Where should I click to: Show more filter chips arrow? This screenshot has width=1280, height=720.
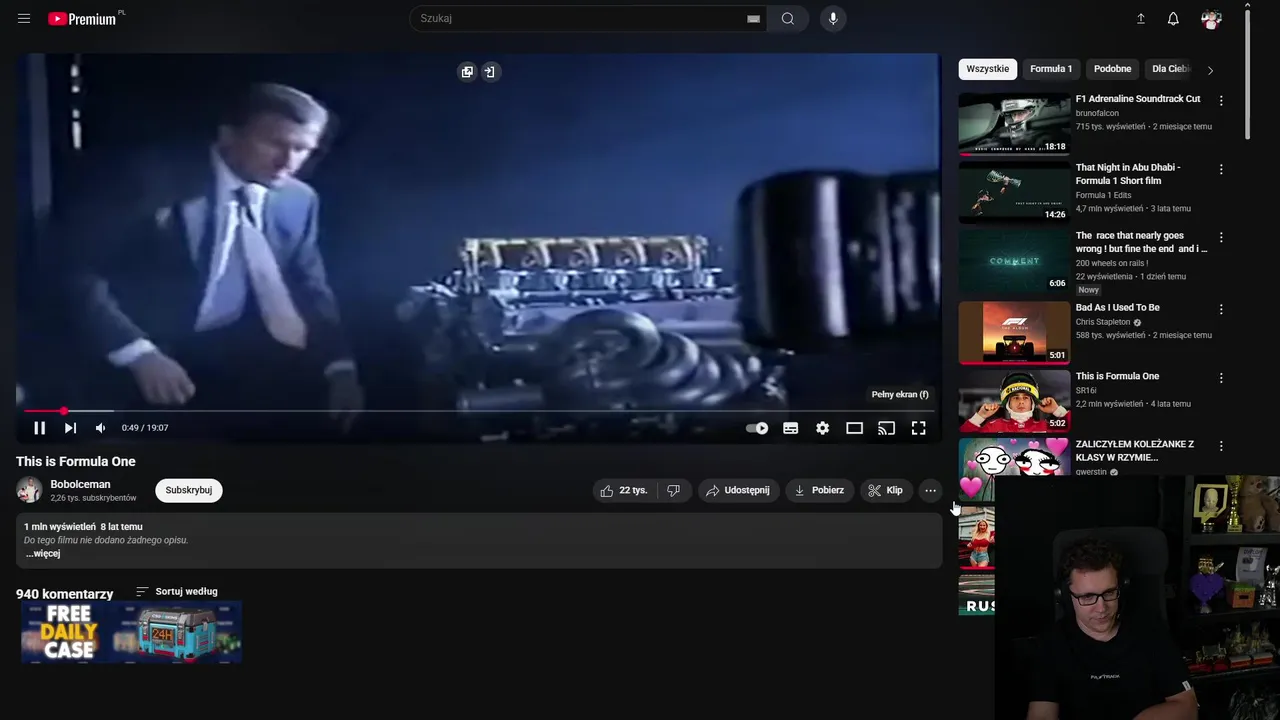click(x=1210, y=70)
